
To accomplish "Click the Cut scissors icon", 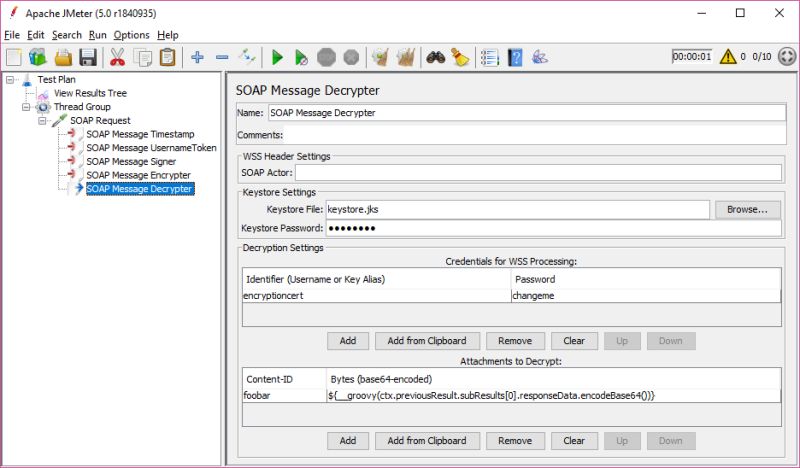I will pos(117,57).
